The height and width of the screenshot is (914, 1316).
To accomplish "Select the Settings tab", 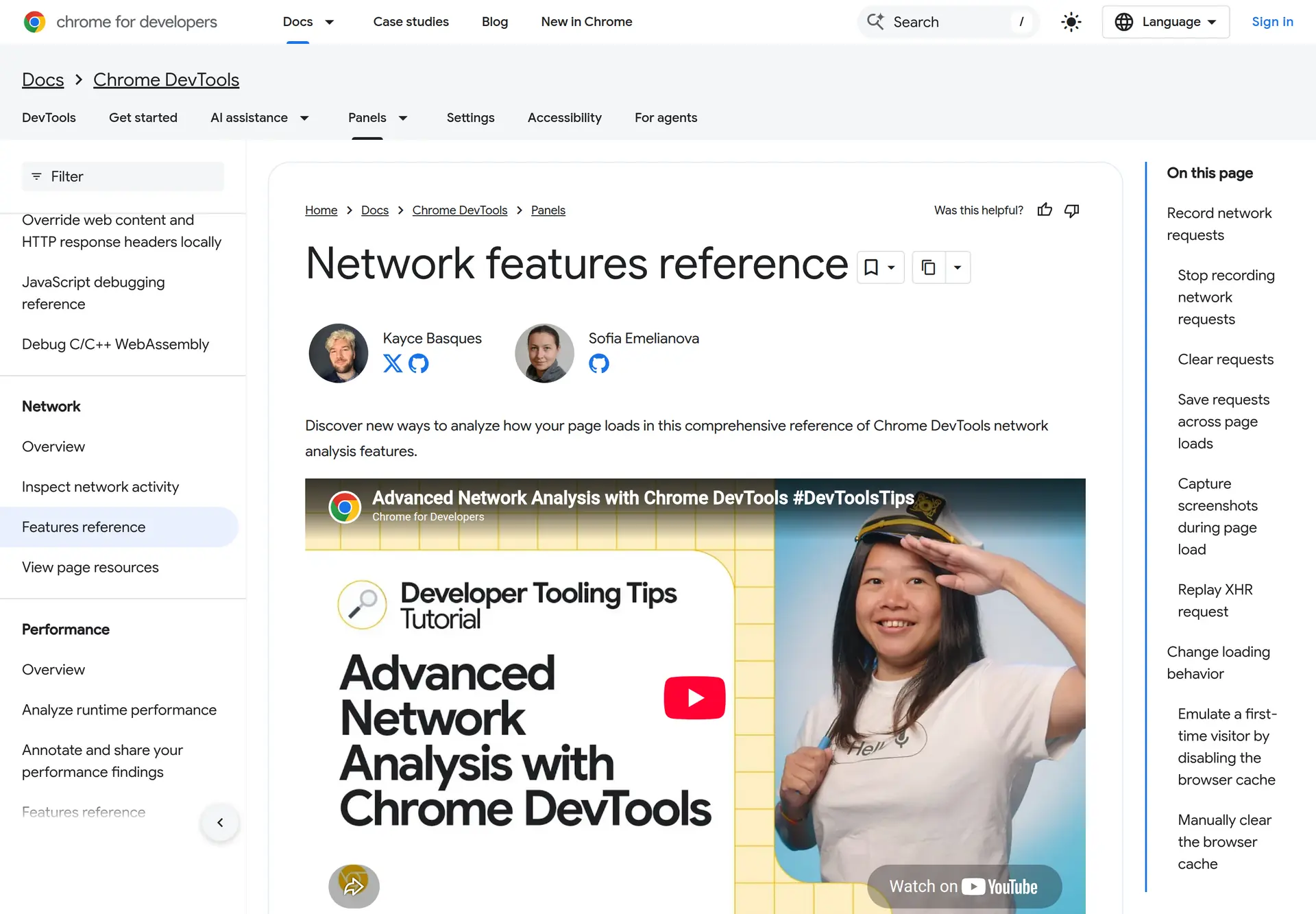I will point(470,118).
